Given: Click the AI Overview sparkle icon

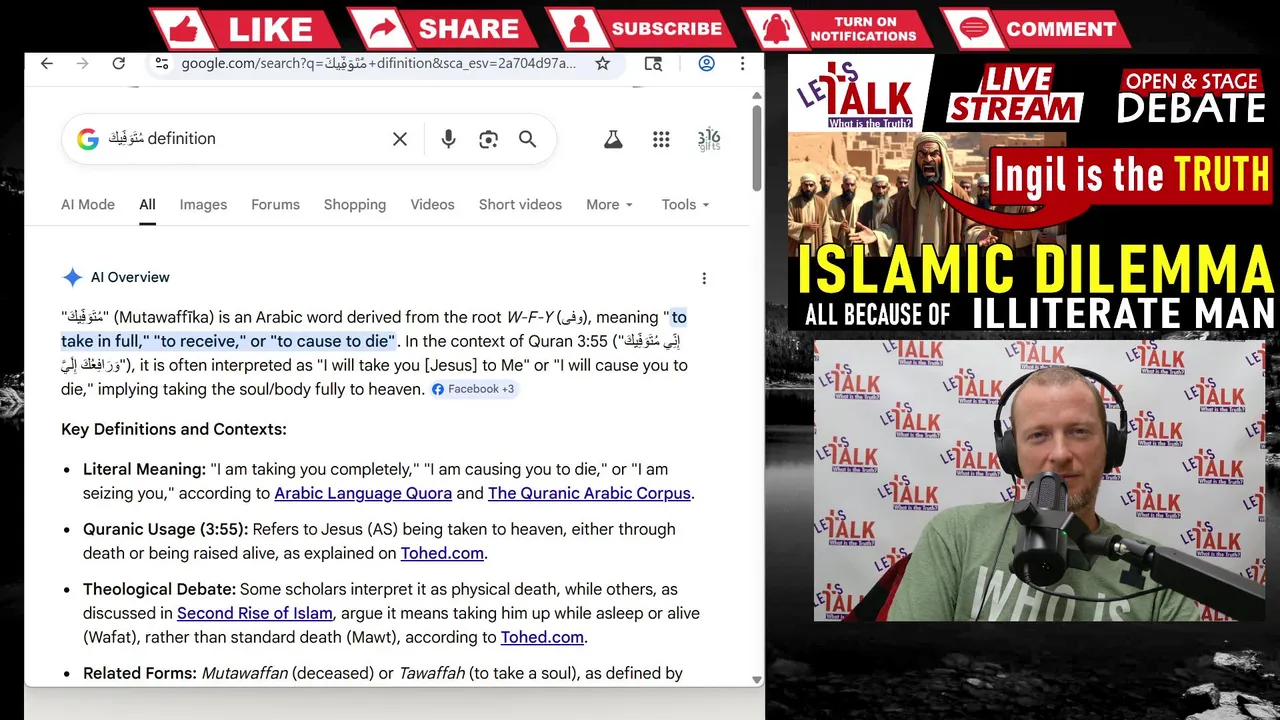Looking at the screenshot, I should coord(72,278).
